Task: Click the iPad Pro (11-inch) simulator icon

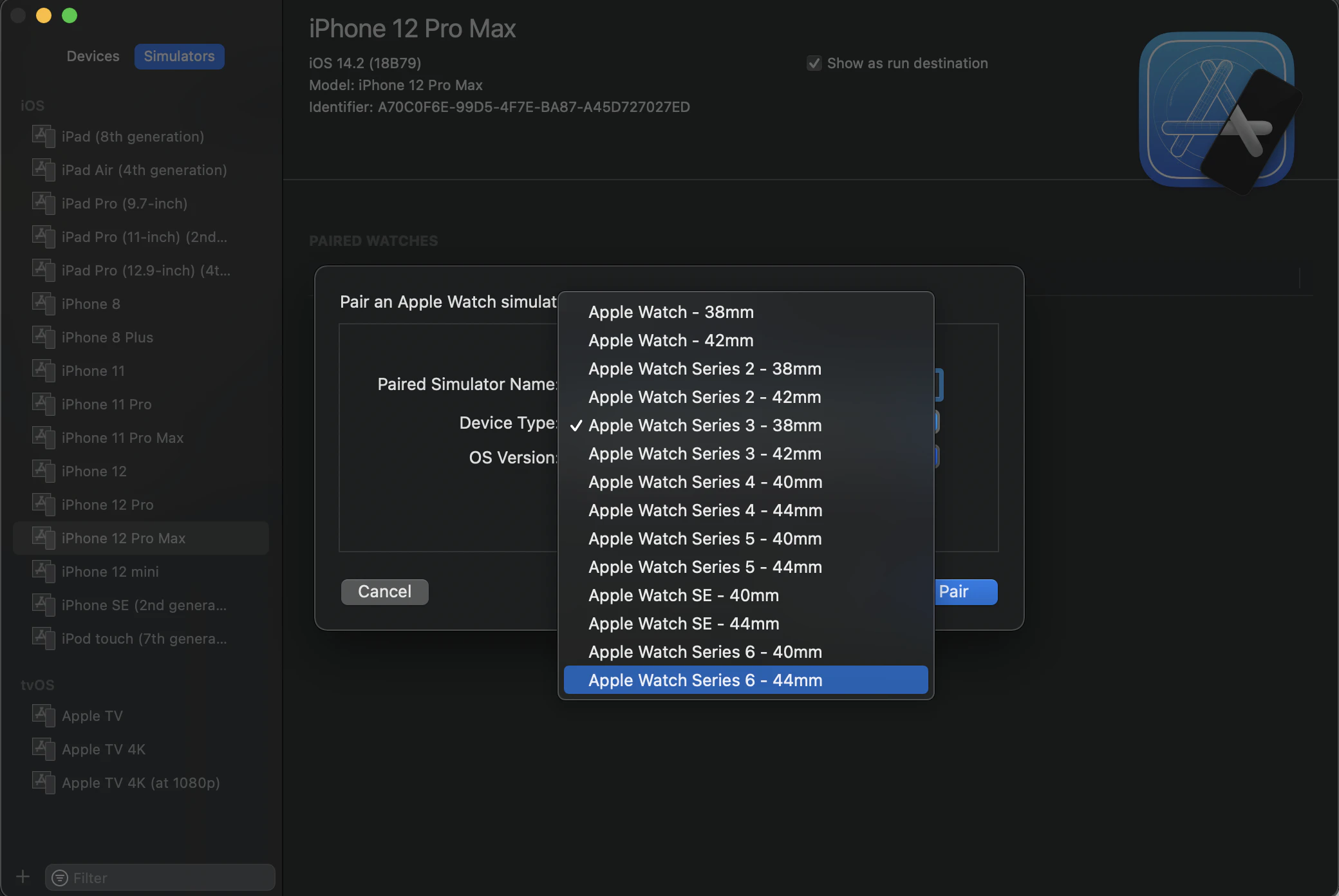Action: click(x=43, y=237)
